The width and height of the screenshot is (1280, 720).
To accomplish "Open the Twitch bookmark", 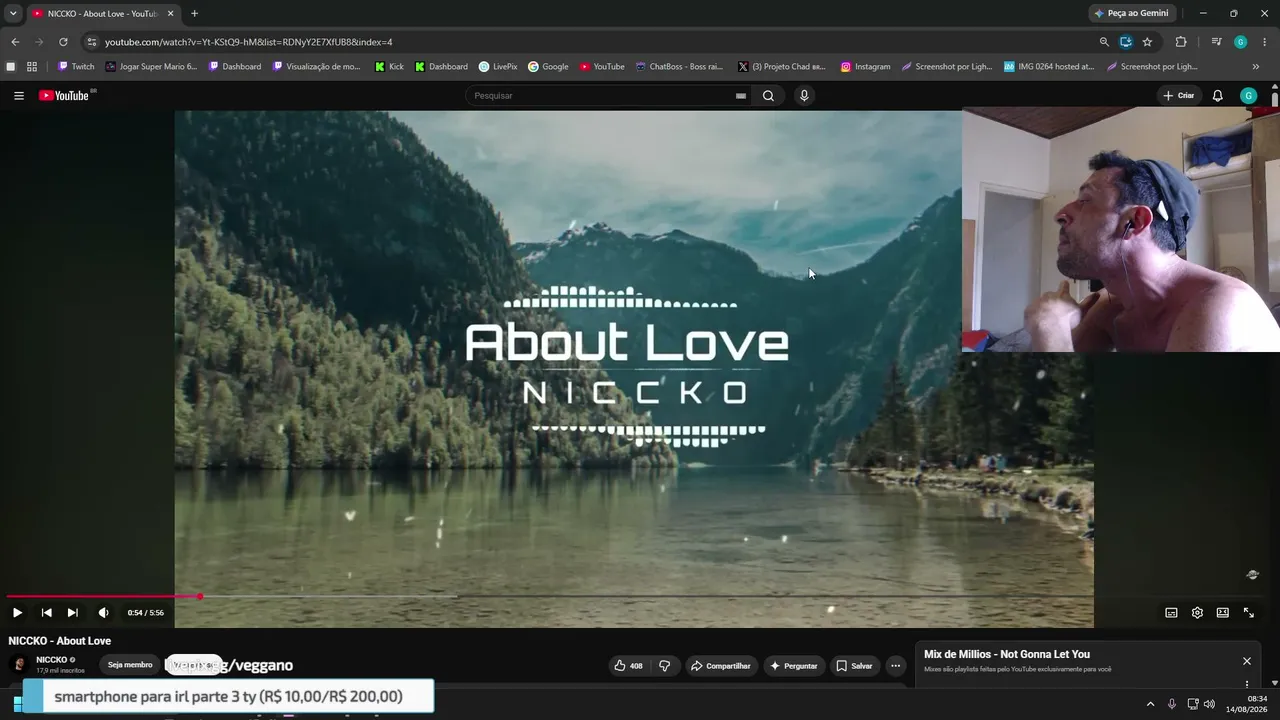I will click(x=76, y=67).
